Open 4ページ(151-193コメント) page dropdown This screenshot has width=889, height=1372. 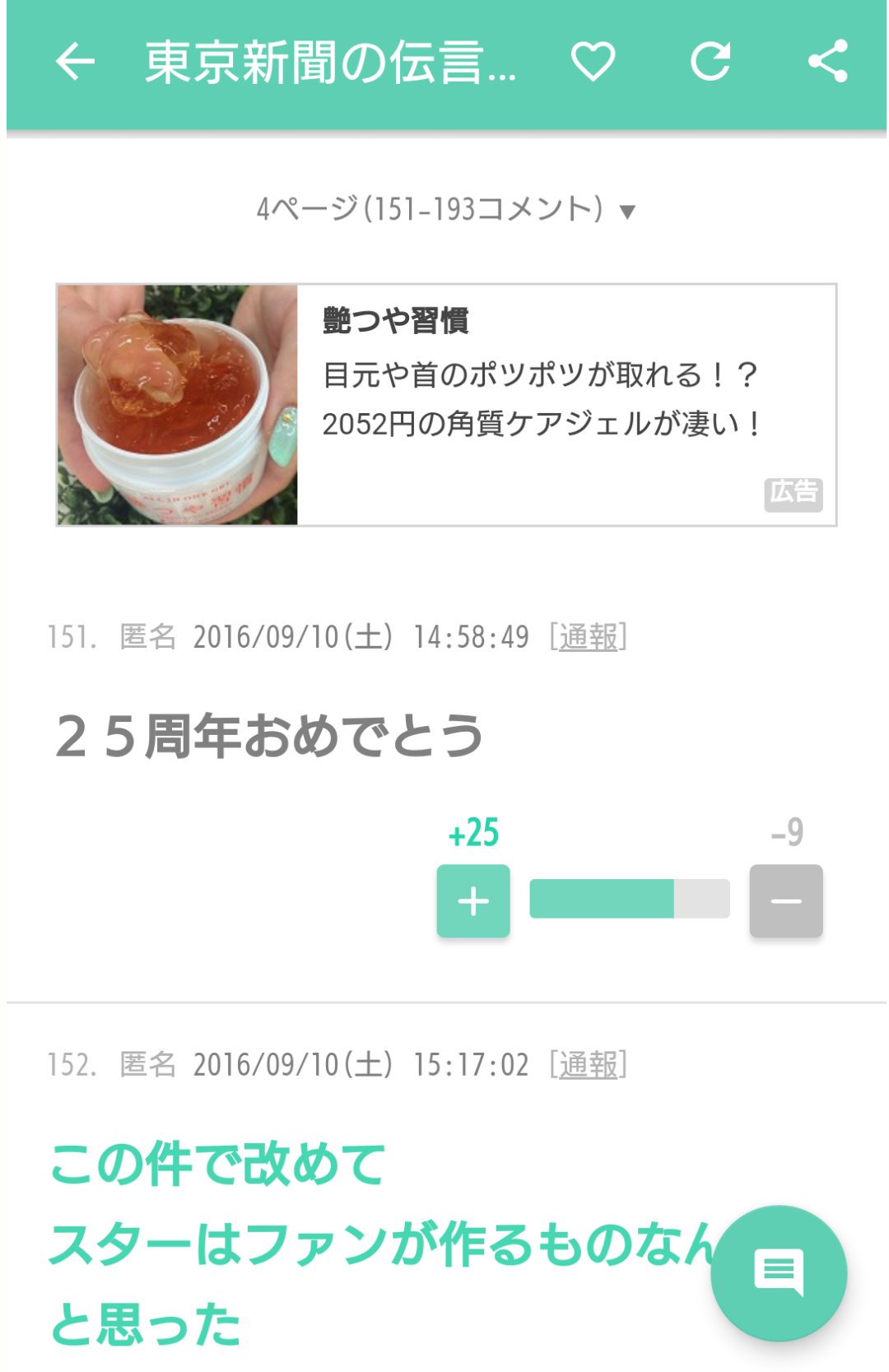pyautogui.click(x=446, y=209)
